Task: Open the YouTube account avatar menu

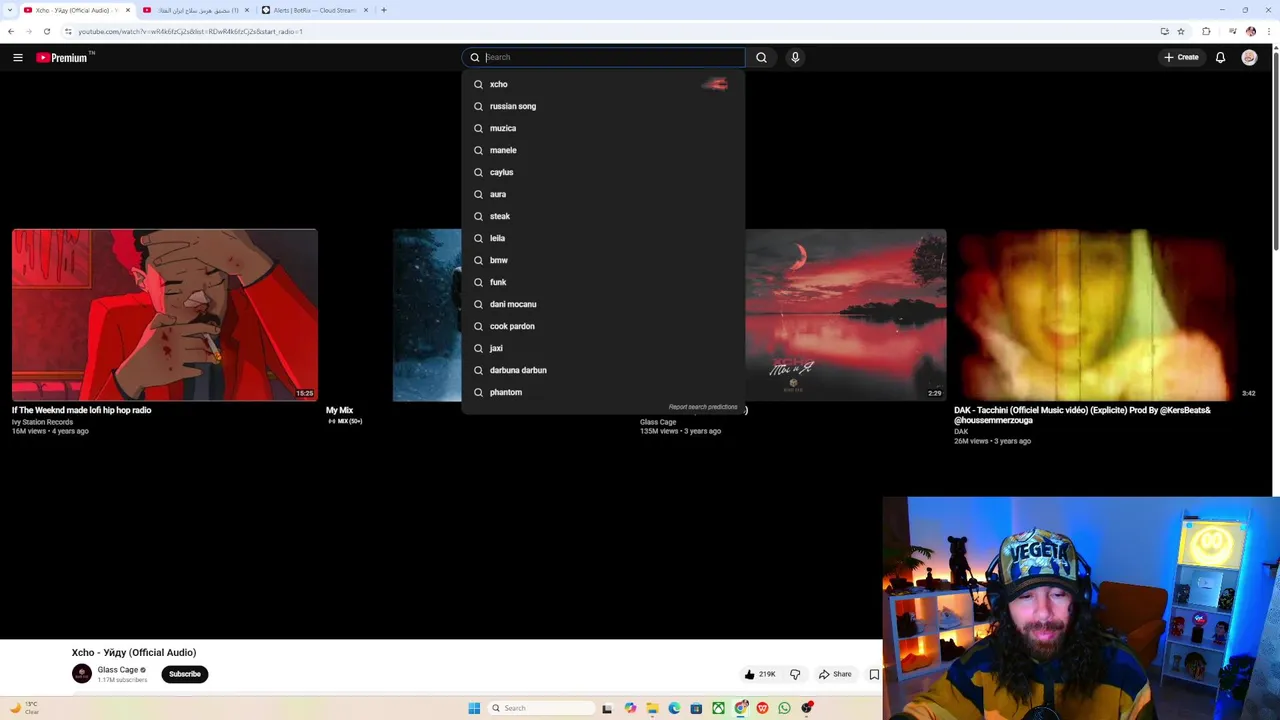Action: click(1249, 57)
